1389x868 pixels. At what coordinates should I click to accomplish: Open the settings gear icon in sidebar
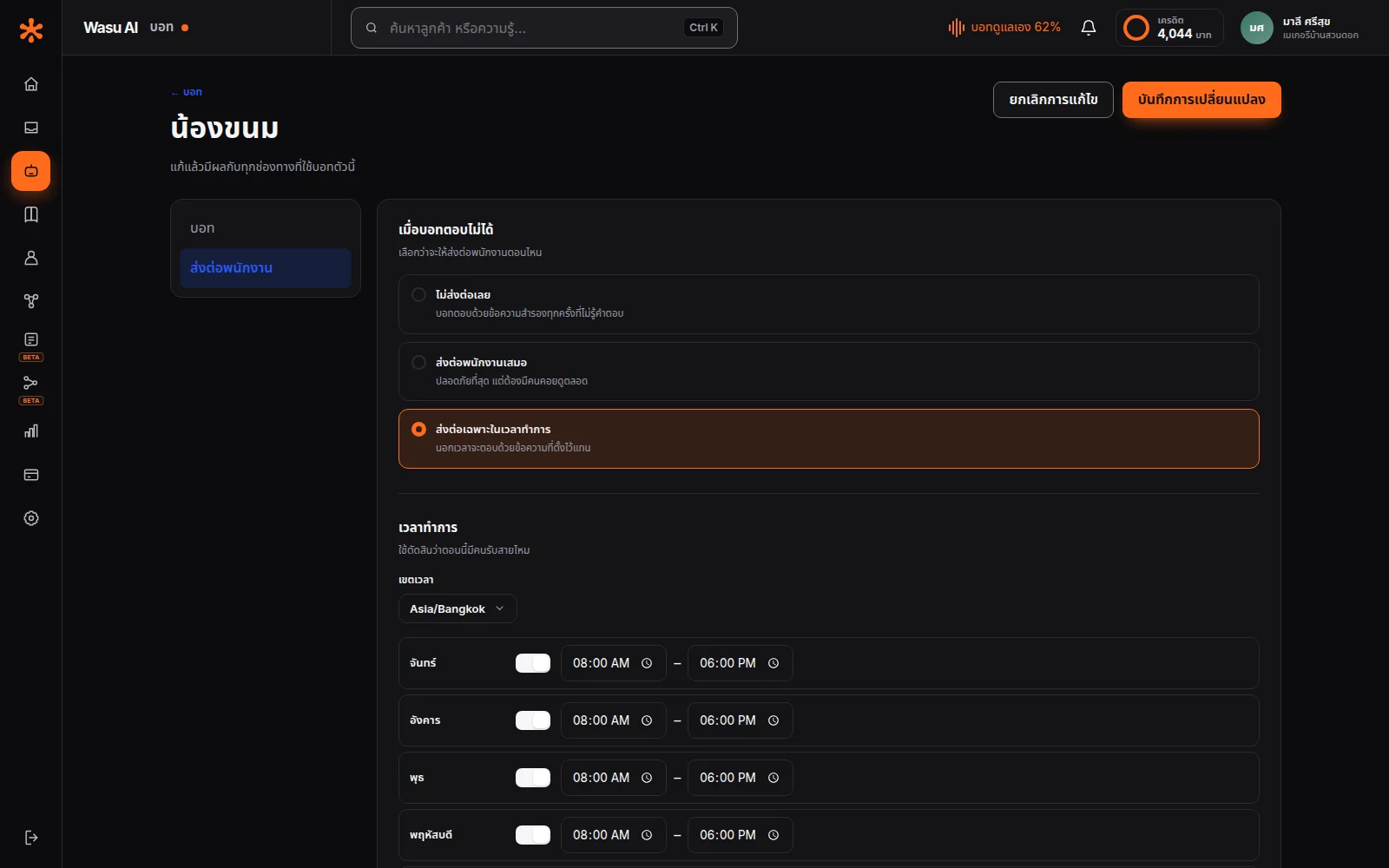31,518
